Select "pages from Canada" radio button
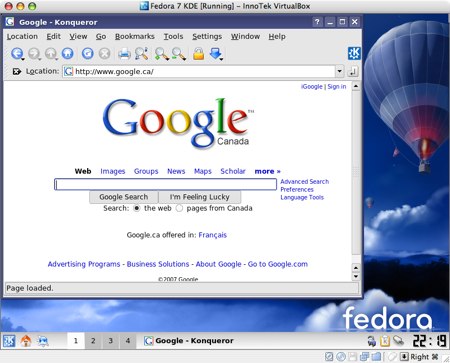 tap(179, 208)
